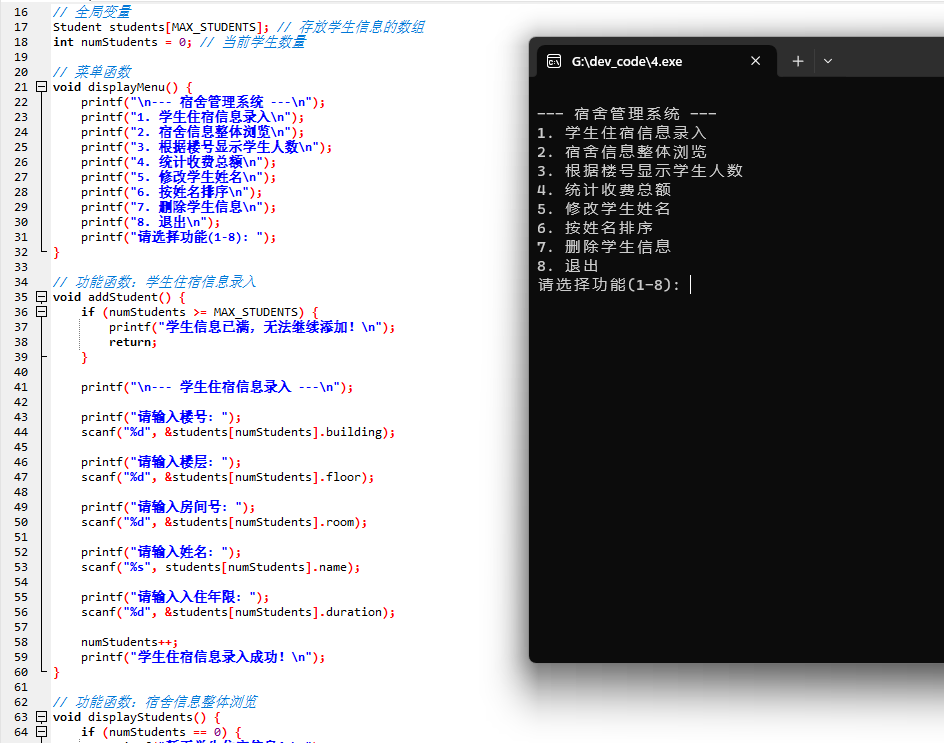
Task: Click the printf line 学生信息已满
Action: 252,327
